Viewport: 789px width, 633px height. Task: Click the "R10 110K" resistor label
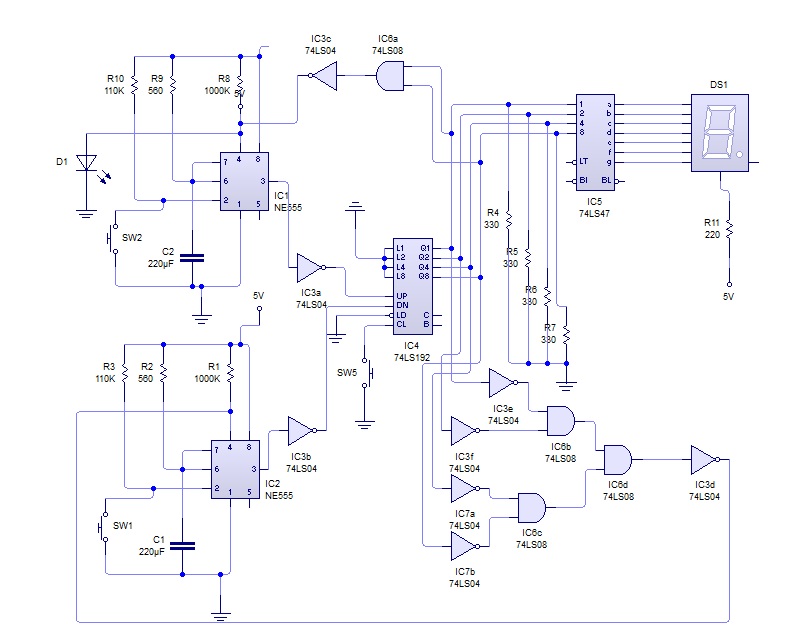(x=115, y=85)
